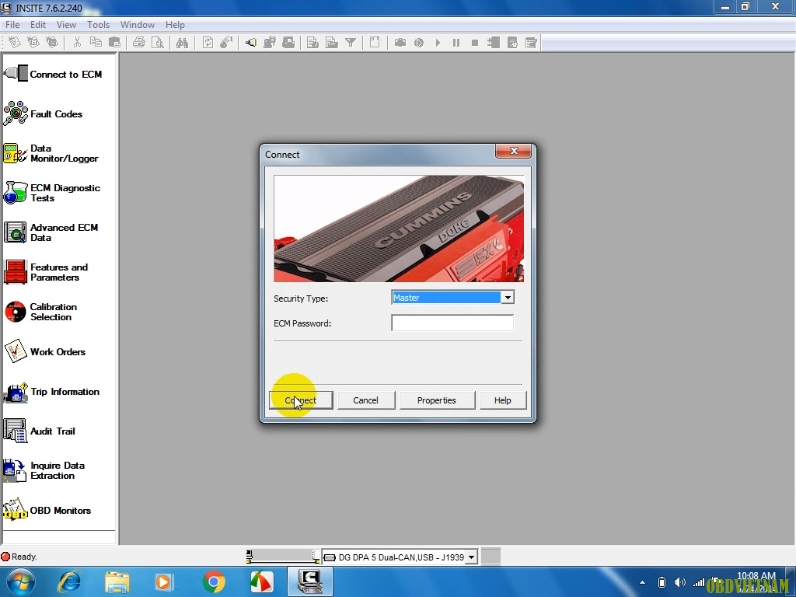Open Inquire Data Extraction
This screenshot has width=796, height=597.
coord(44,471)
